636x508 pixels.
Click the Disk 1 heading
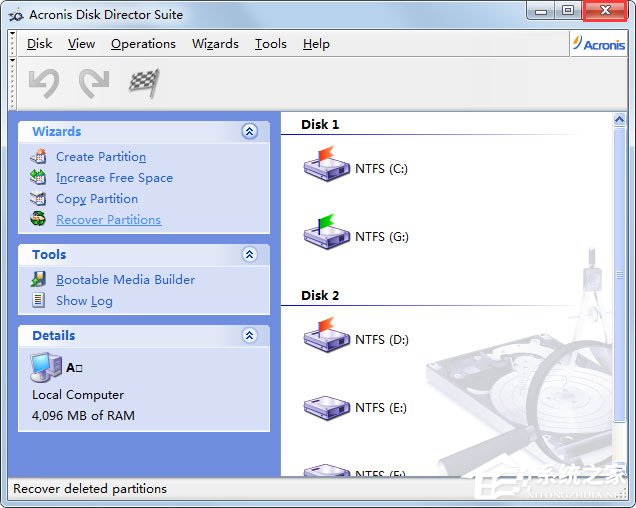pos(320,124)
